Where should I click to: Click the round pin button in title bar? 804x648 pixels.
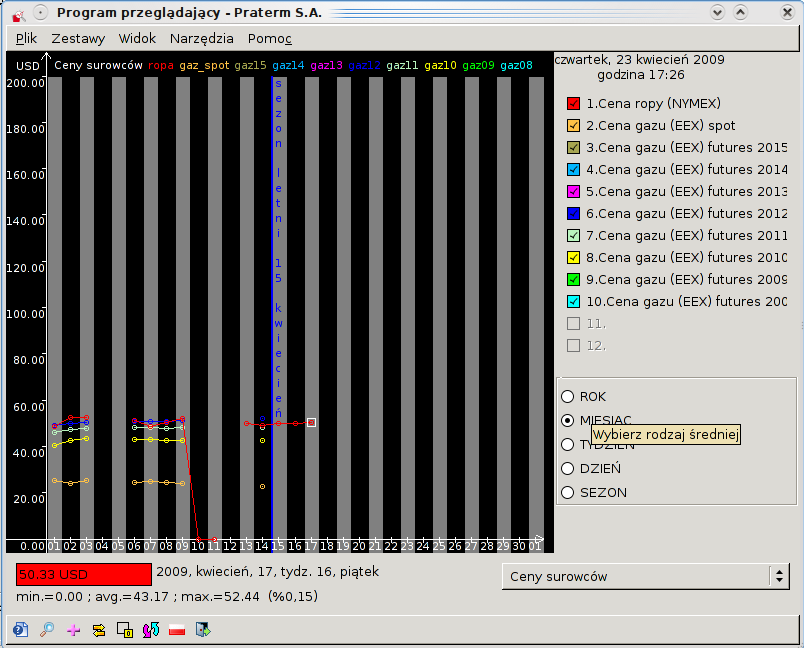click(x=41, y=12)
